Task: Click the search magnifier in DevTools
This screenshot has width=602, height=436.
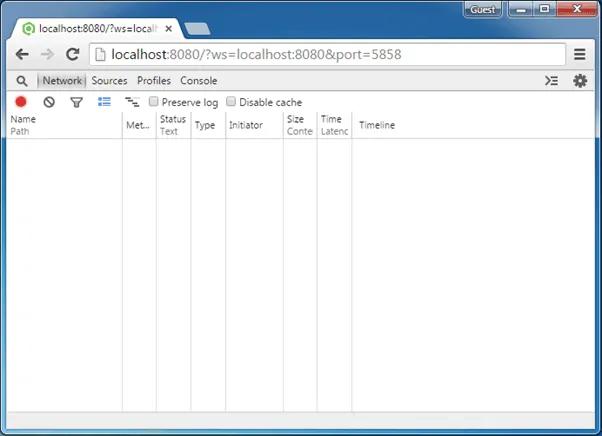Action: tap(22, 81)
